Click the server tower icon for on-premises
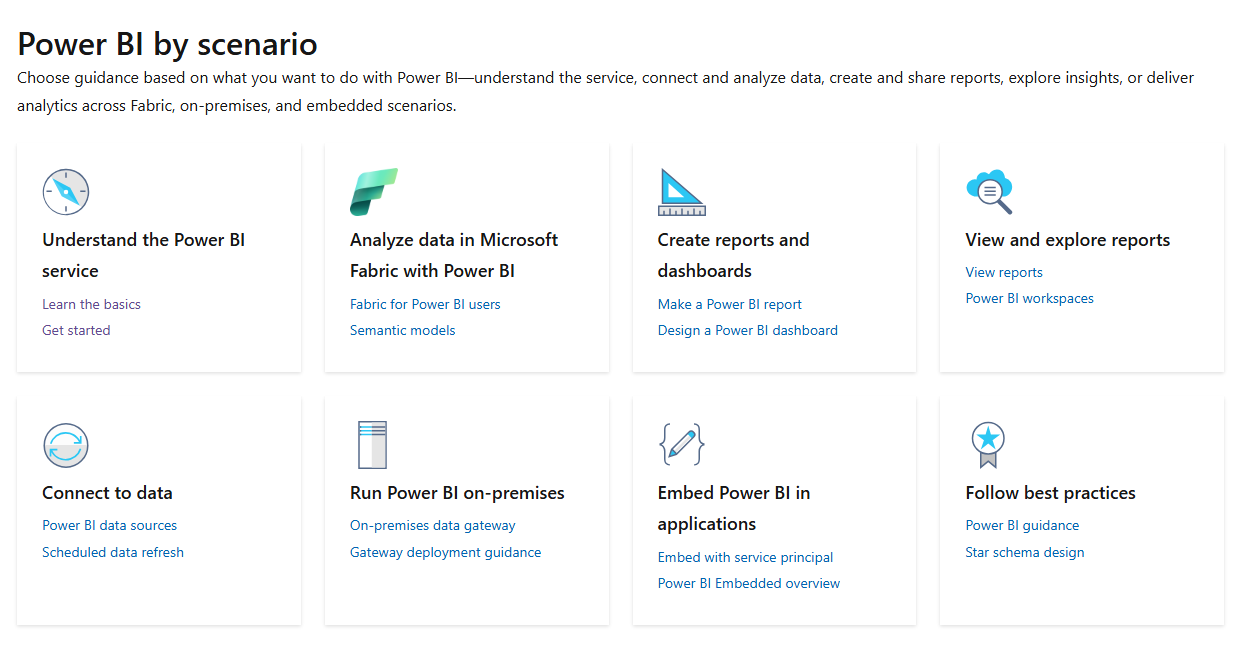1235x648 pixels. pyautogui.click(x=372, y=445)
